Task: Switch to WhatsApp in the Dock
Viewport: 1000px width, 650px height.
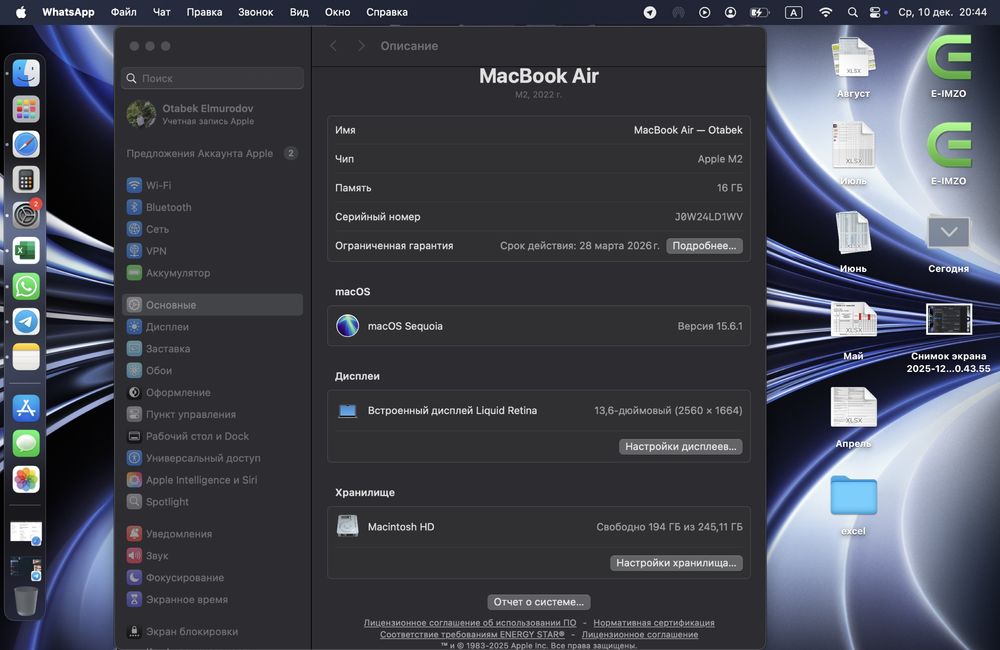Action: point(26,286)
